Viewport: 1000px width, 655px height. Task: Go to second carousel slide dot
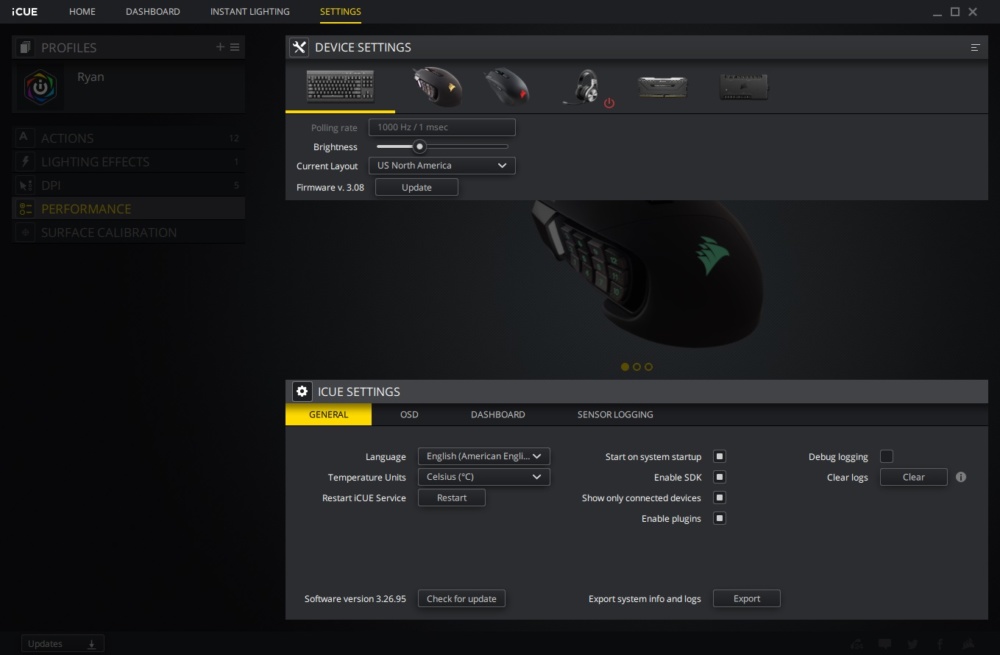(x=636, y=367)
